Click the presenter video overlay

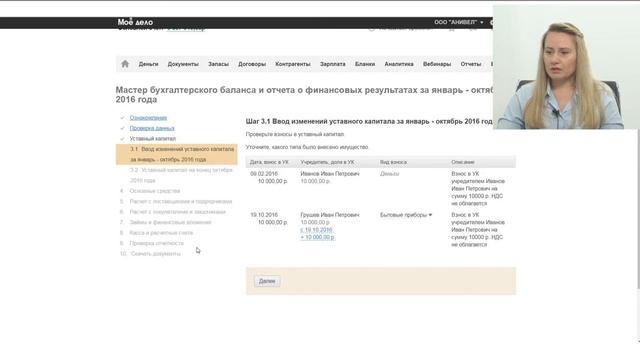pos(566,67)
